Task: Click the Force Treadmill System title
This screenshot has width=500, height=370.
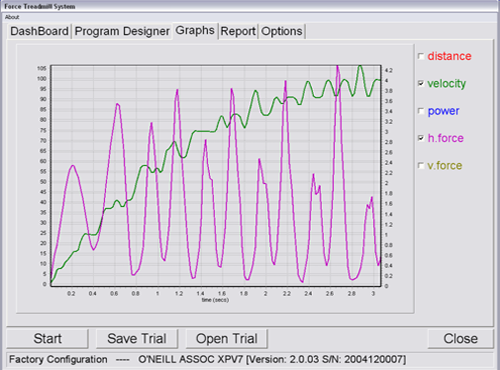Action: pyautogui.click(x=40, y=6)
